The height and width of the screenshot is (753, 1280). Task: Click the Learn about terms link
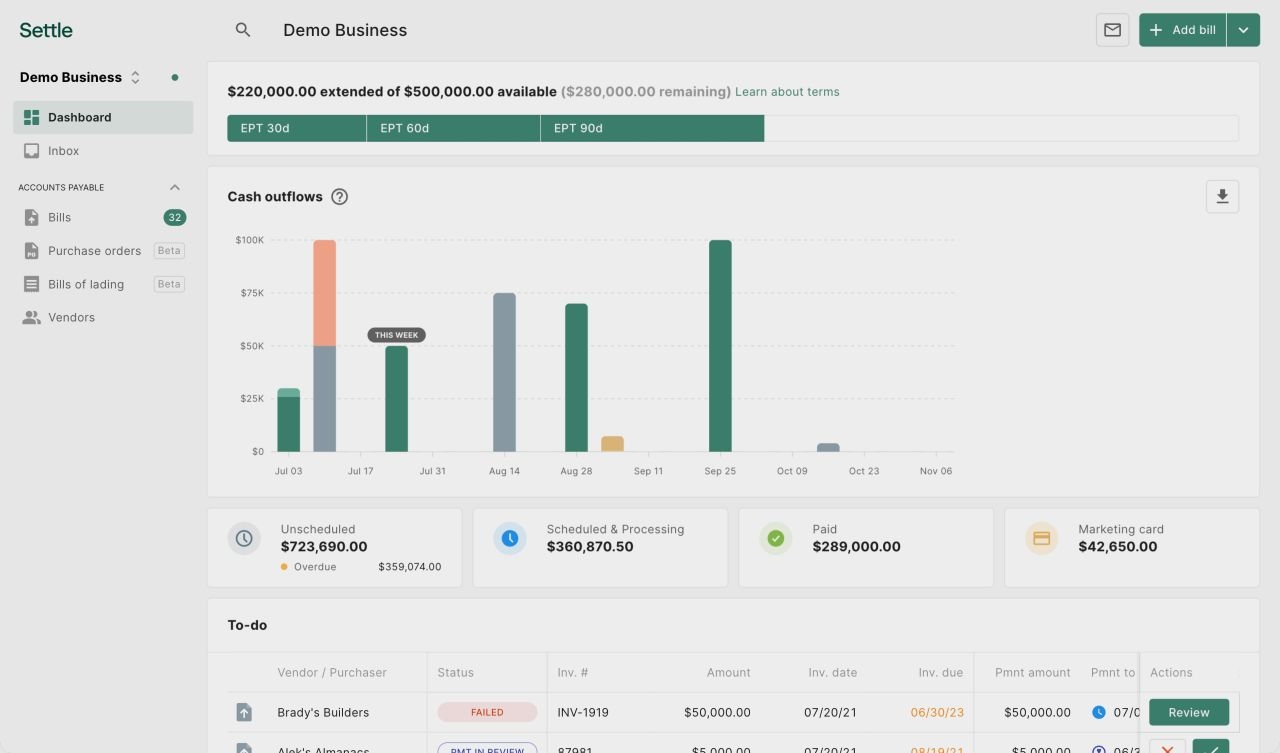[x=787, y=92]
